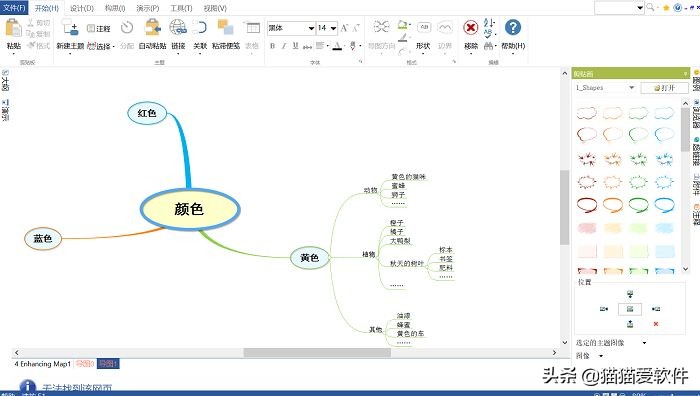
Task: Pick the blue thick oval speech bubble
Action: coord(664,204)
